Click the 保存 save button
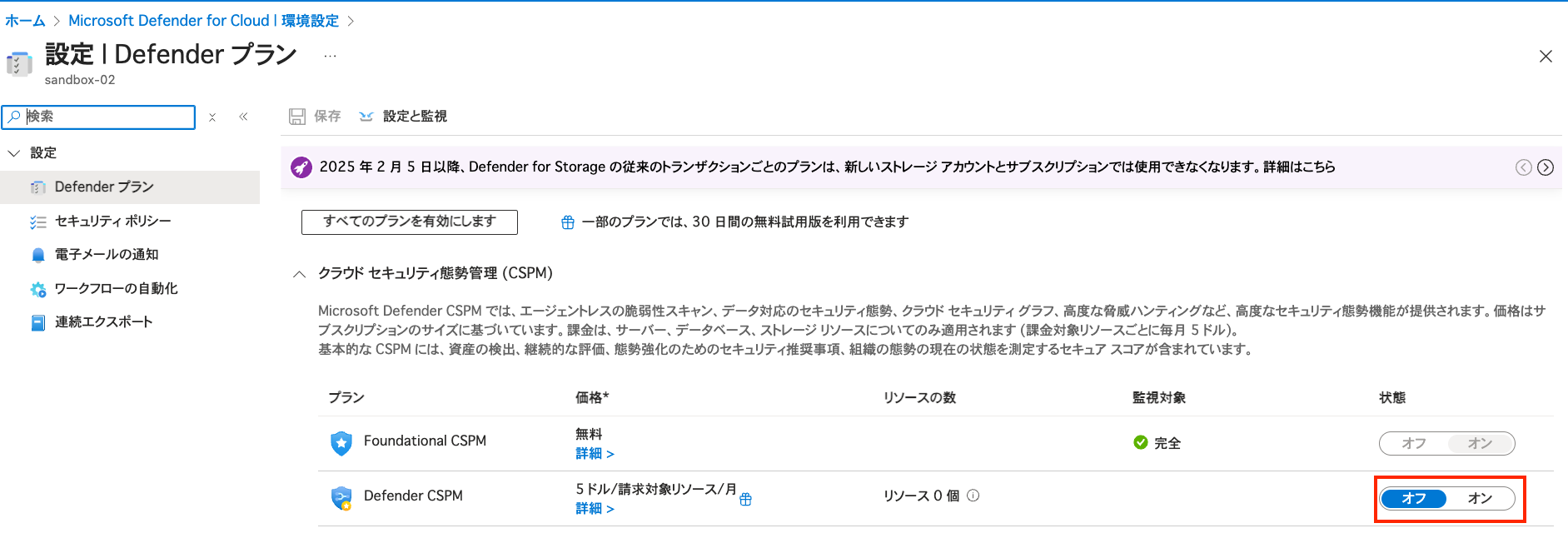The width and height of the screenshot is (1568, 558). click(315, 117)
